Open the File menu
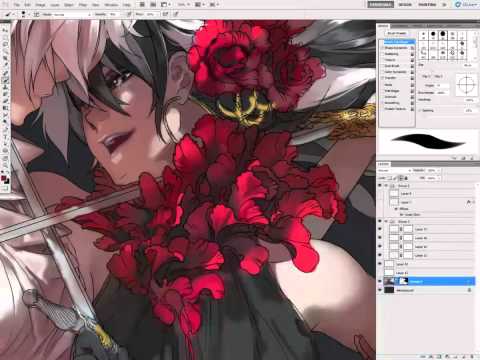This screenshot has width=480, height=360. coord(16,5)
